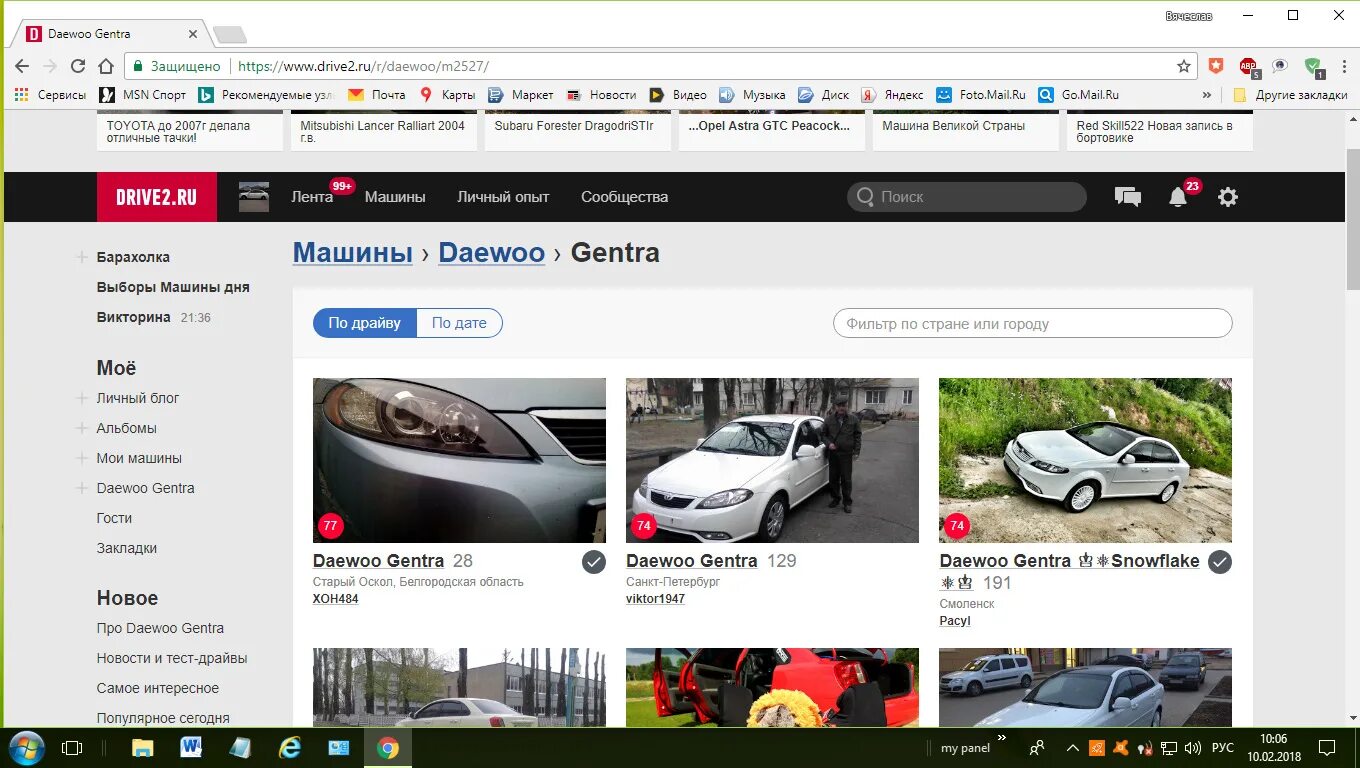Open notifications bell with 23 badge
The width and height of the screenshot is (1360, 768).
[1178, 197]
